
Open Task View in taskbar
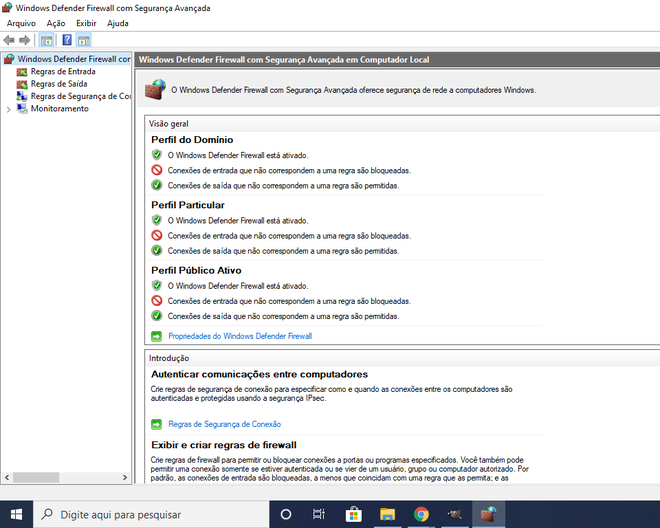pyautogui.click(x=319, y=514)
